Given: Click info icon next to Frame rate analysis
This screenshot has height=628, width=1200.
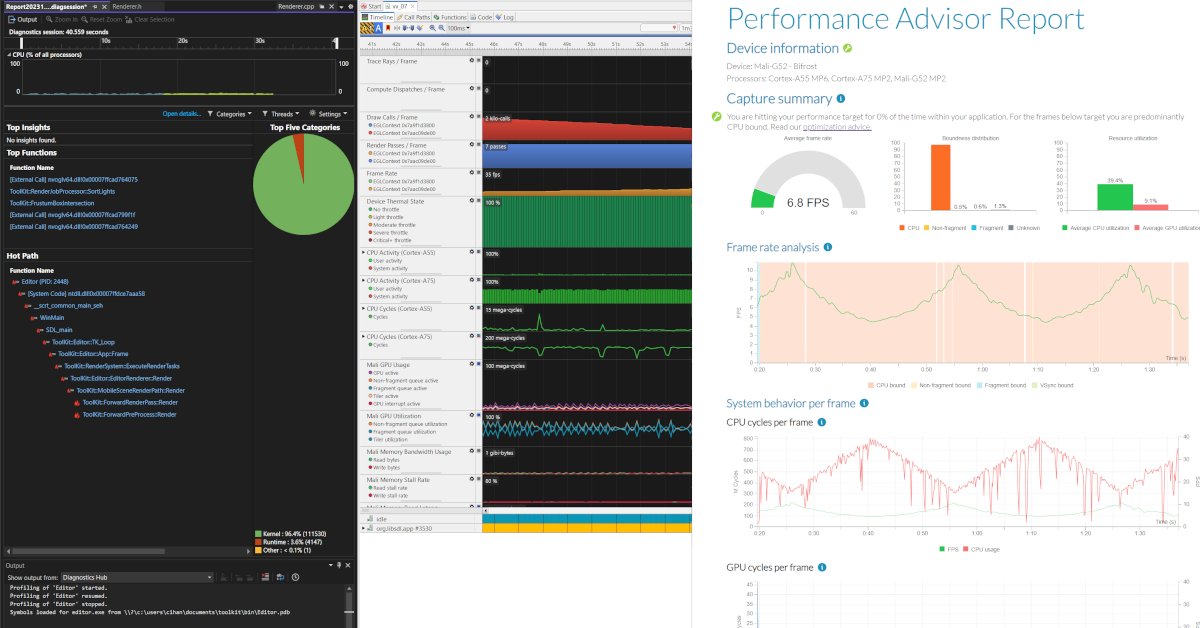Looking at the screenshot, I should coord(828,247).
